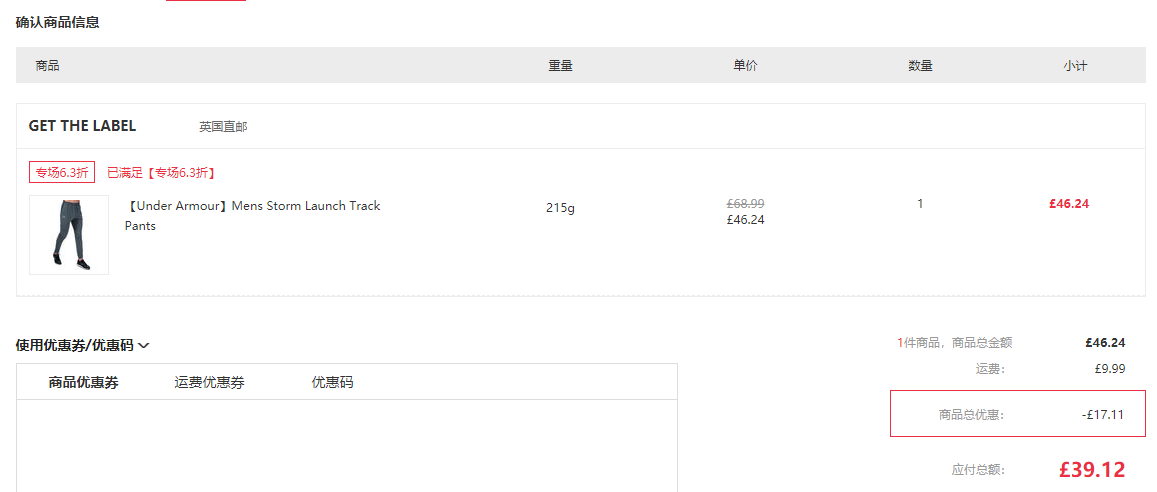Screen dimensions: 1157x492
Task: Click the 英国直邮 shipping label
Action: (223, 127)
